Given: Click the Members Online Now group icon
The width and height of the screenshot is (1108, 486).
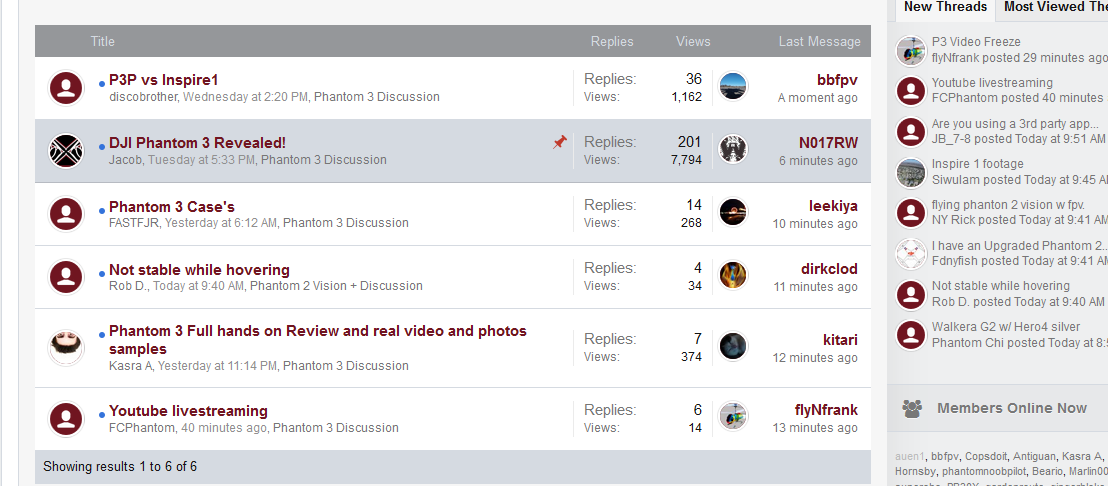Looking at the screenshot, I should [912, 408].
